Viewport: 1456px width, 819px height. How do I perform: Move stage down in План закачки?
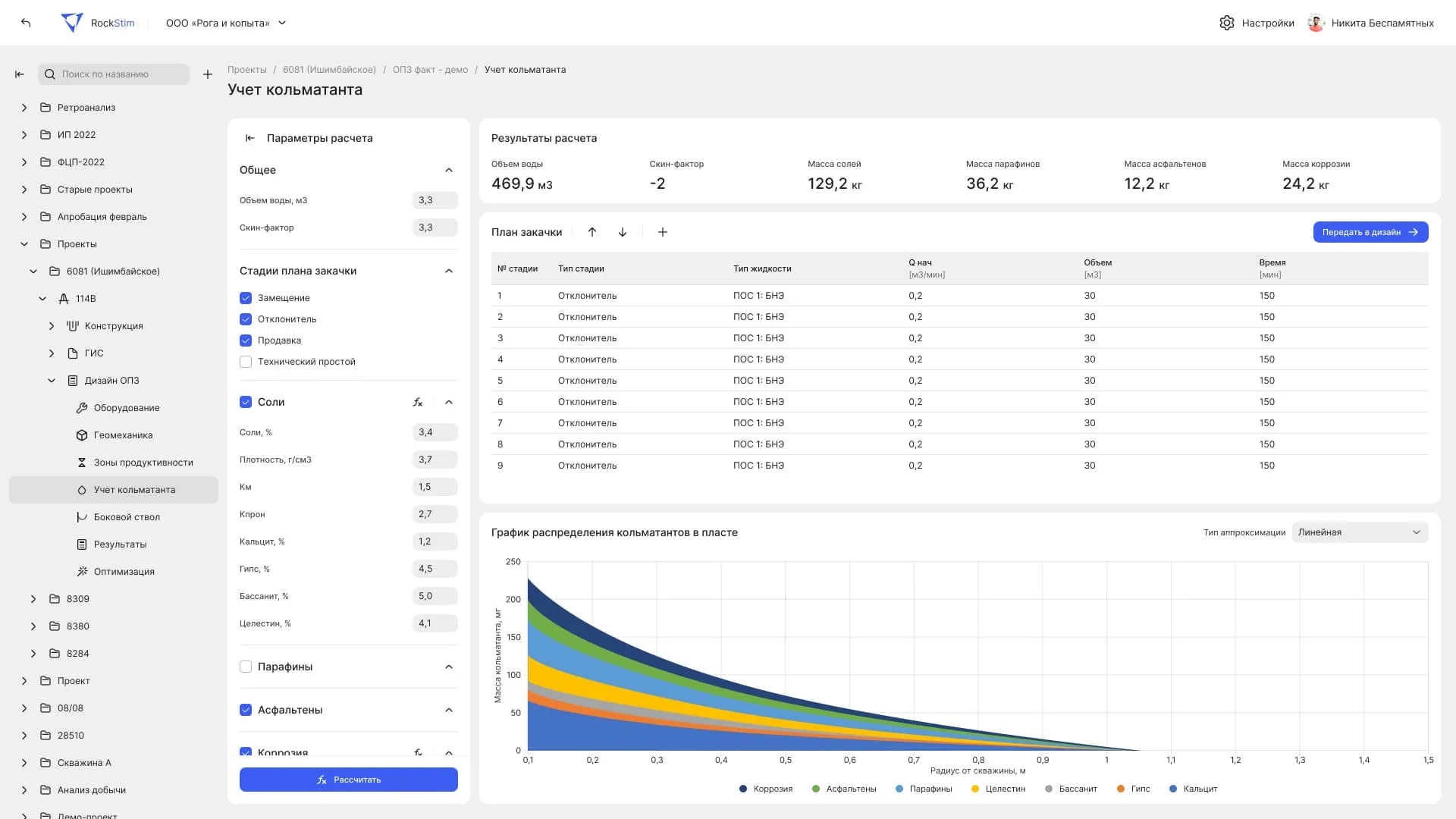point(623,232)
